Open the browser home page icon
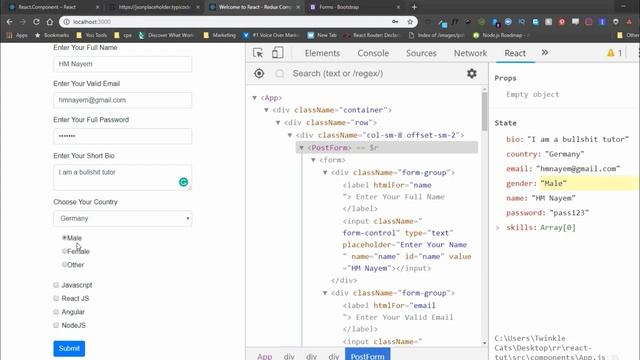 coord(49,22)
